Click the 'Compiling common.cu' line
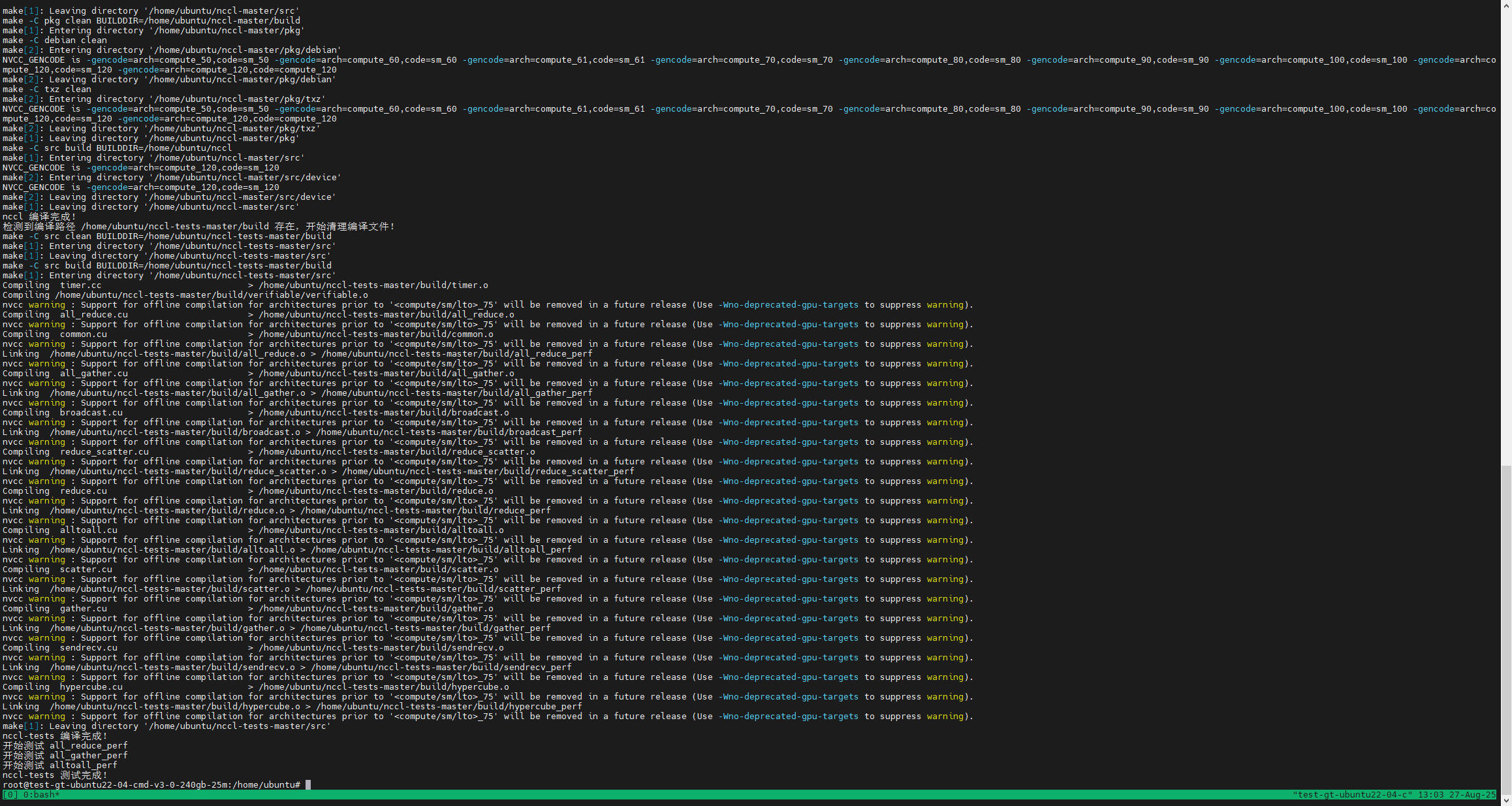Screen dimensions: 1512x806 pyautogui.click(x=248, y=334)
